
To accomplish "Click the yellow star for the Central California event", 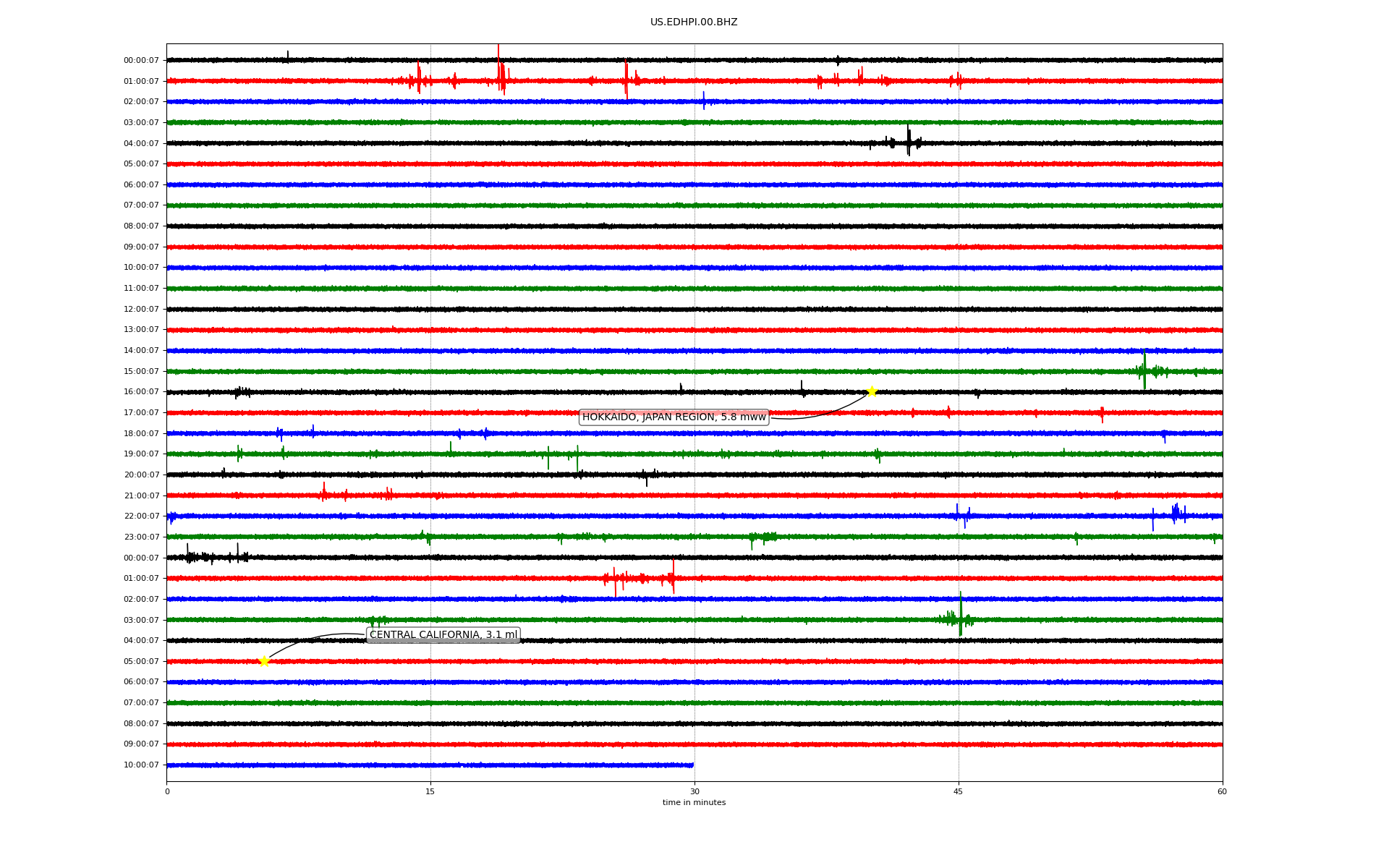I will [x=264, y=661].
